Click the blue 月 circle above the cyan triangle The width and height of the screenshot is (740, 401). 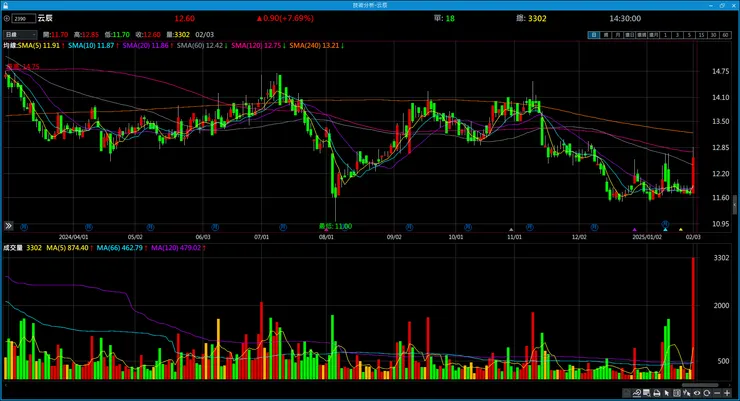click(x=665, y=223)
